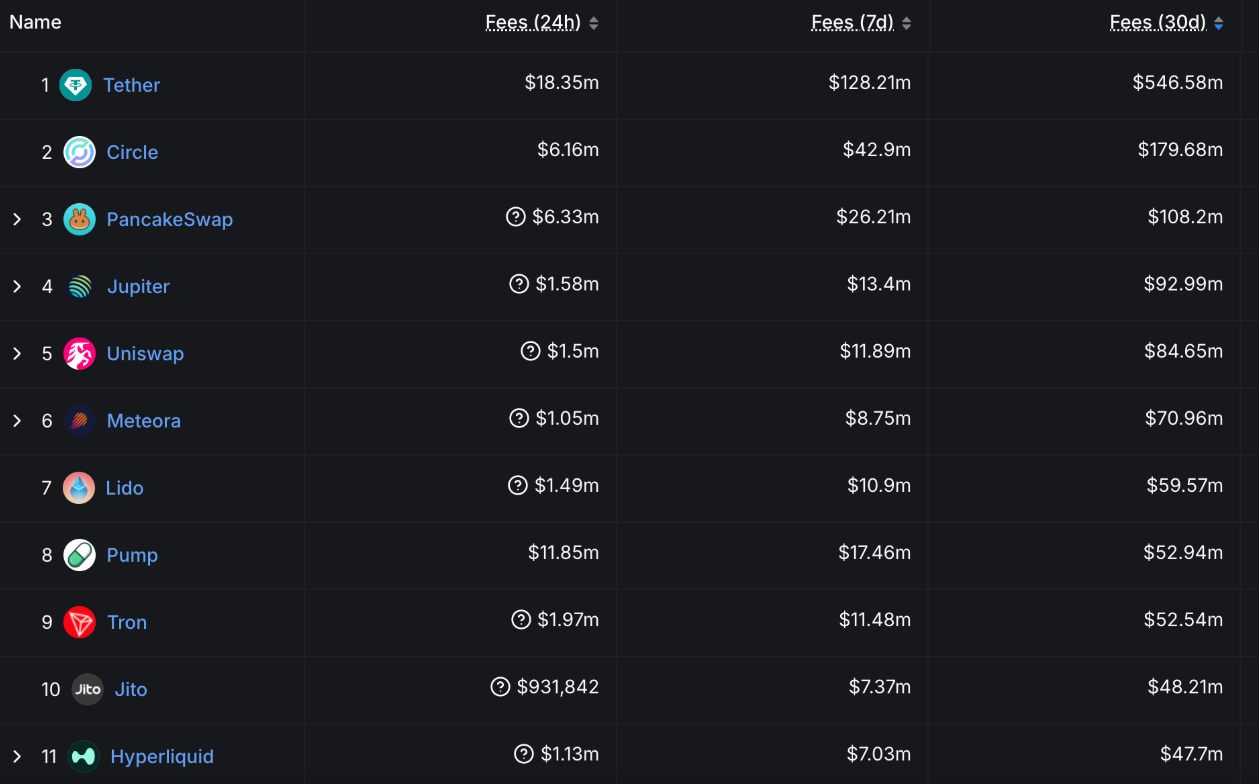Viewport: 1259px width, 784px height.
Task: Expand the PancakeSwap row
Action: pos(17,219)
